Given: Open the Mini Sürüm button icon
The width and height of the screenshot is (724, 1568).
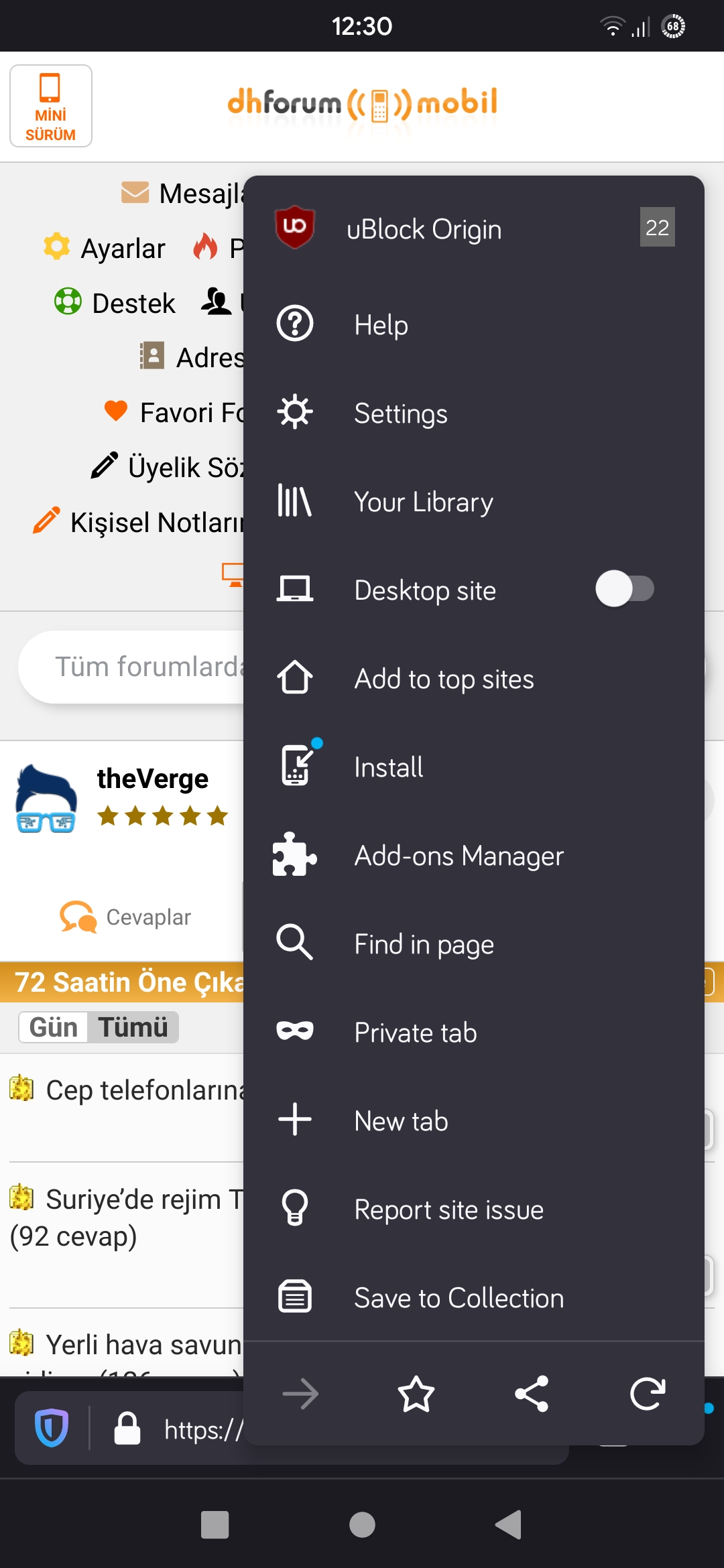Looking at the screenshot, I should (x=51, y=106).
